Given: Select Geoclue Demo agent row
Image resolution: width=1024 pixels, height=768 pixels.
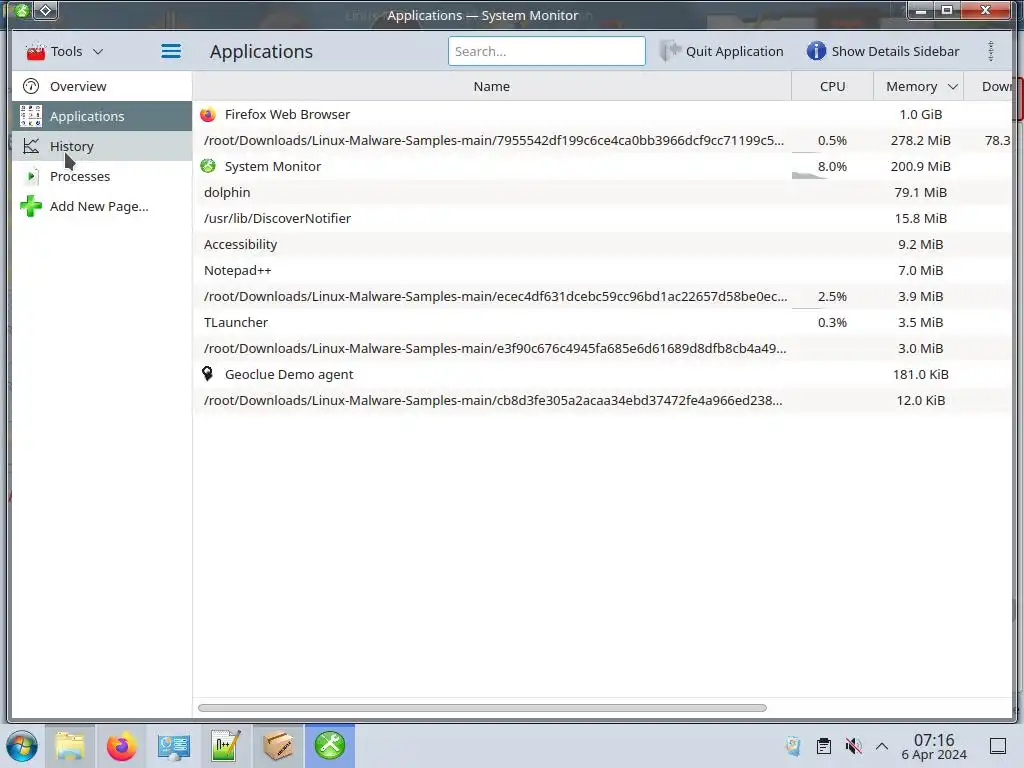Looking at the screenshot, I should [602, 374].
